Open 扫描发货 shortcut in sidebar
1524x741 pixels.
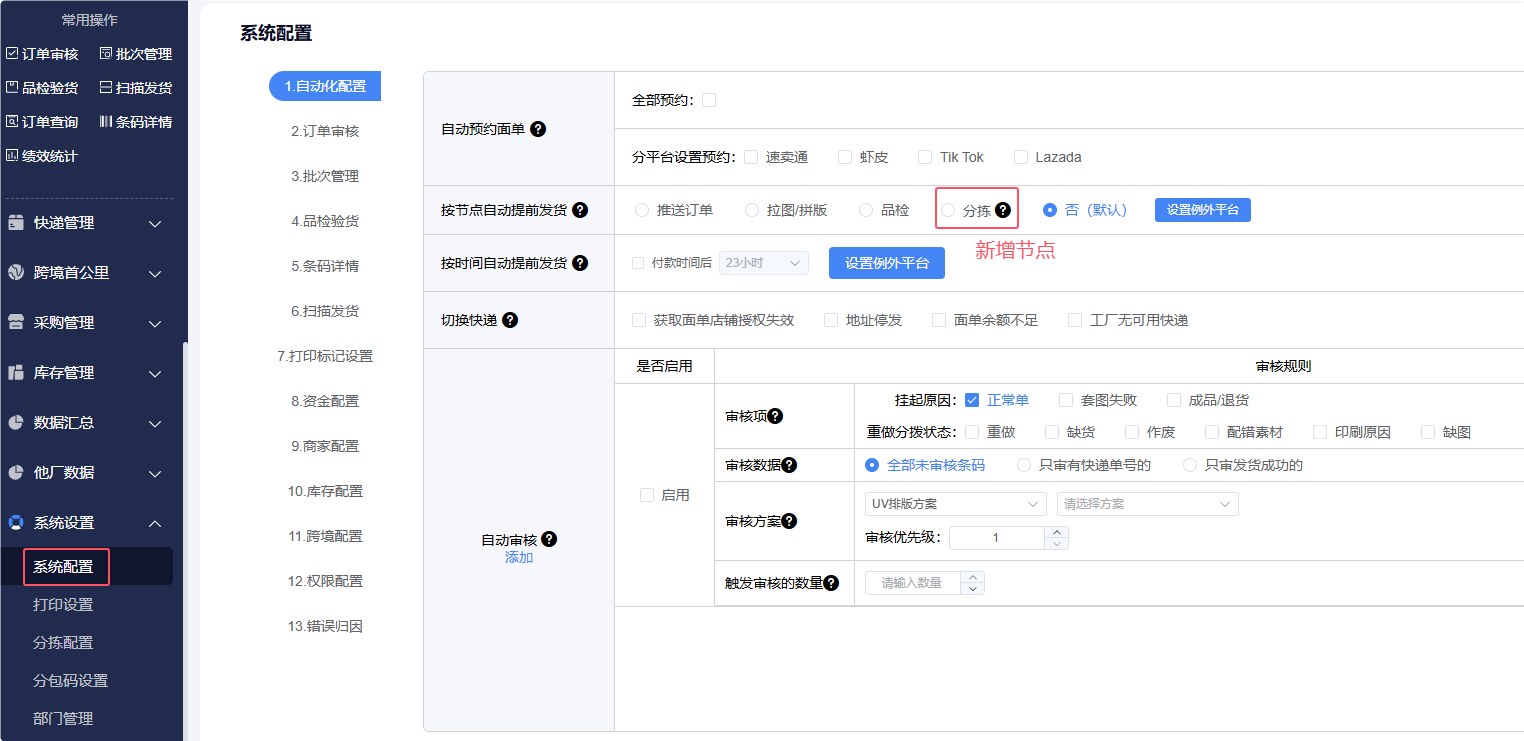[136, 88]
